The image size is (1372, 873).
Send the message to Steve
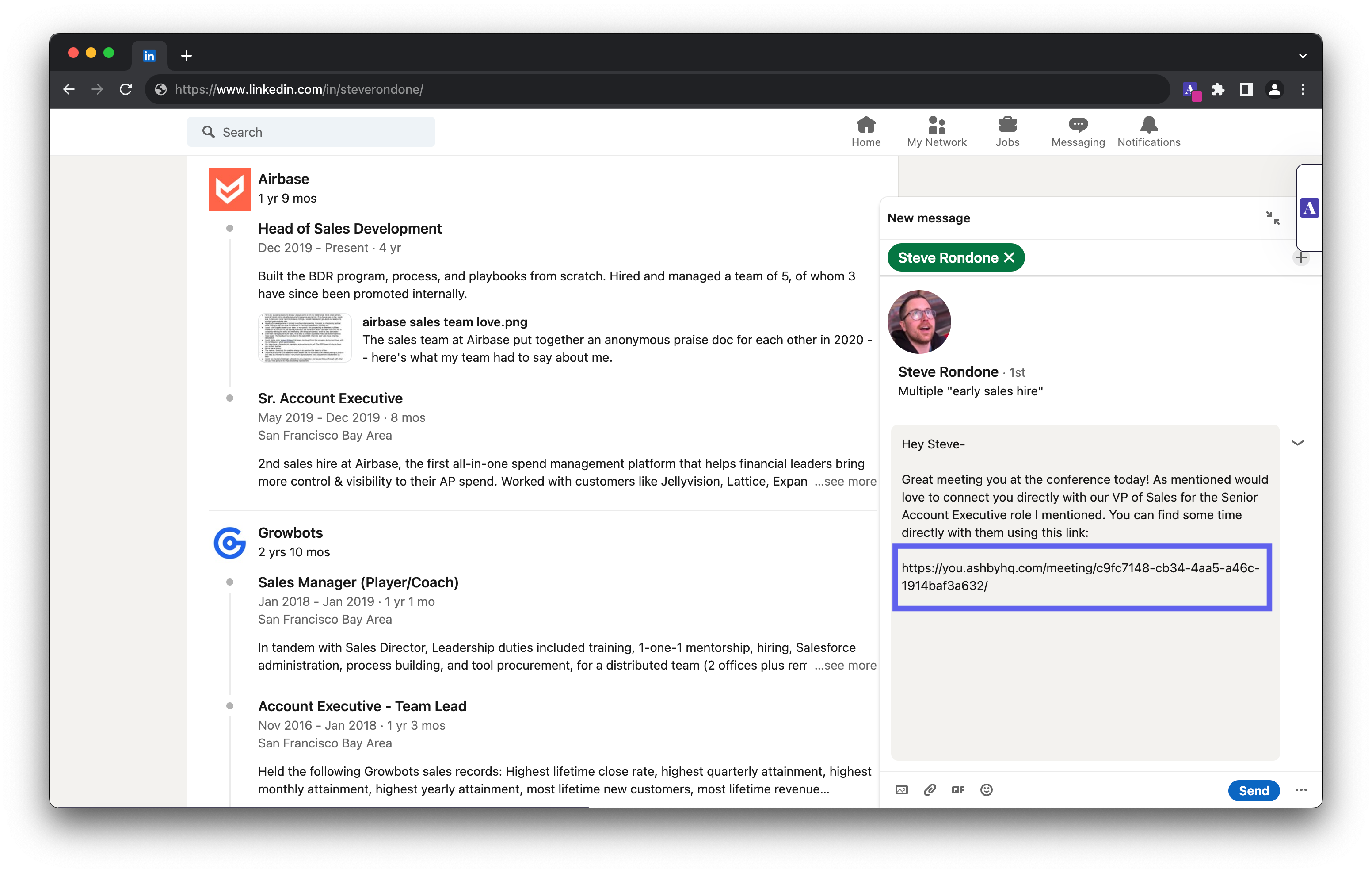pos(1253,790)
